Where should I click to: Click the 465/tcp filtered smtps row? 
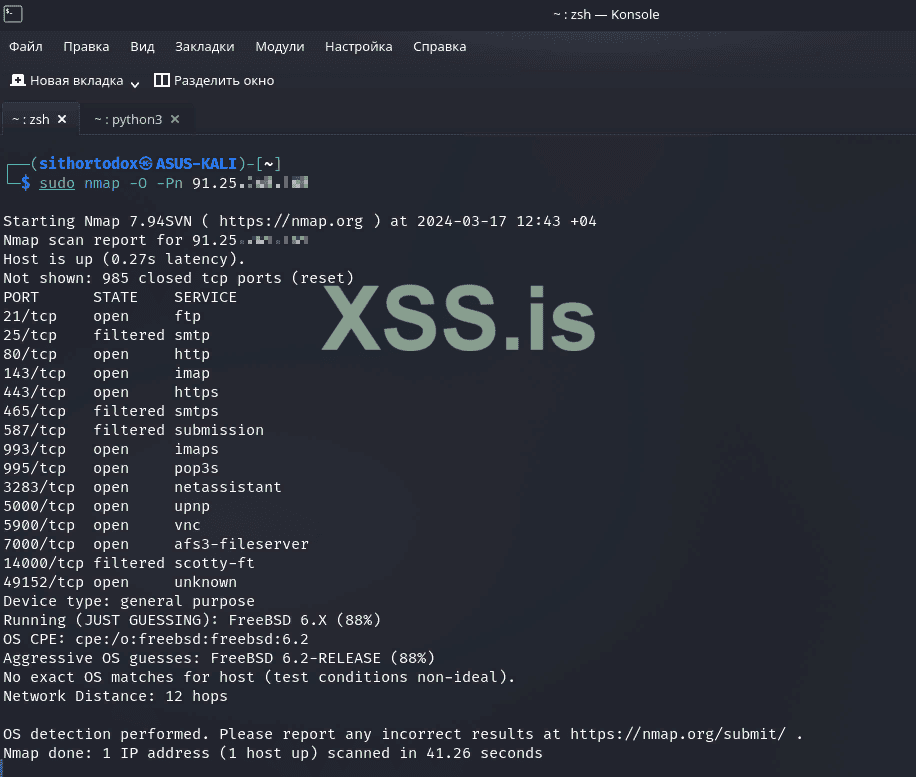[x=111, y=411]
